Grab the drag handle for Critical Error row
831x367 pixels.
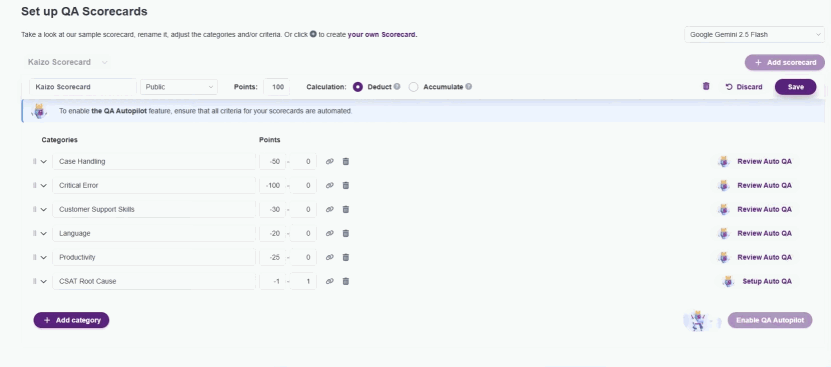pos(34,185)
